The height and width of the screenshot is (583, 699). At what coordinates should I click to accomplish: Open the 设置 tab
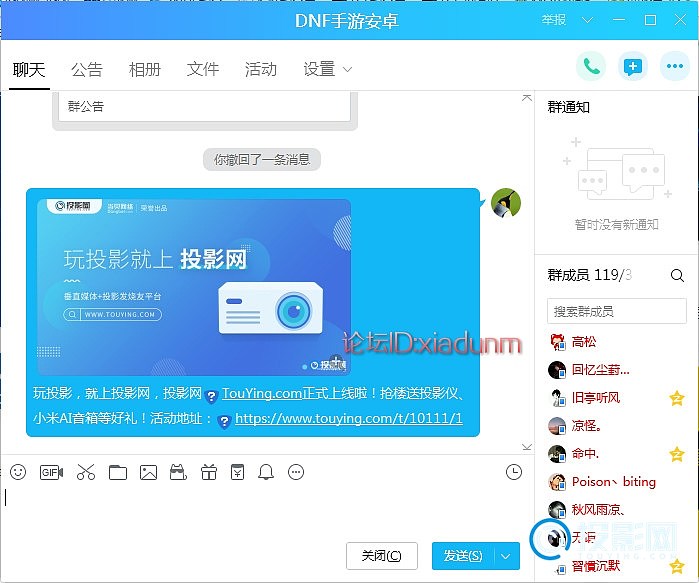pos(319,70)
